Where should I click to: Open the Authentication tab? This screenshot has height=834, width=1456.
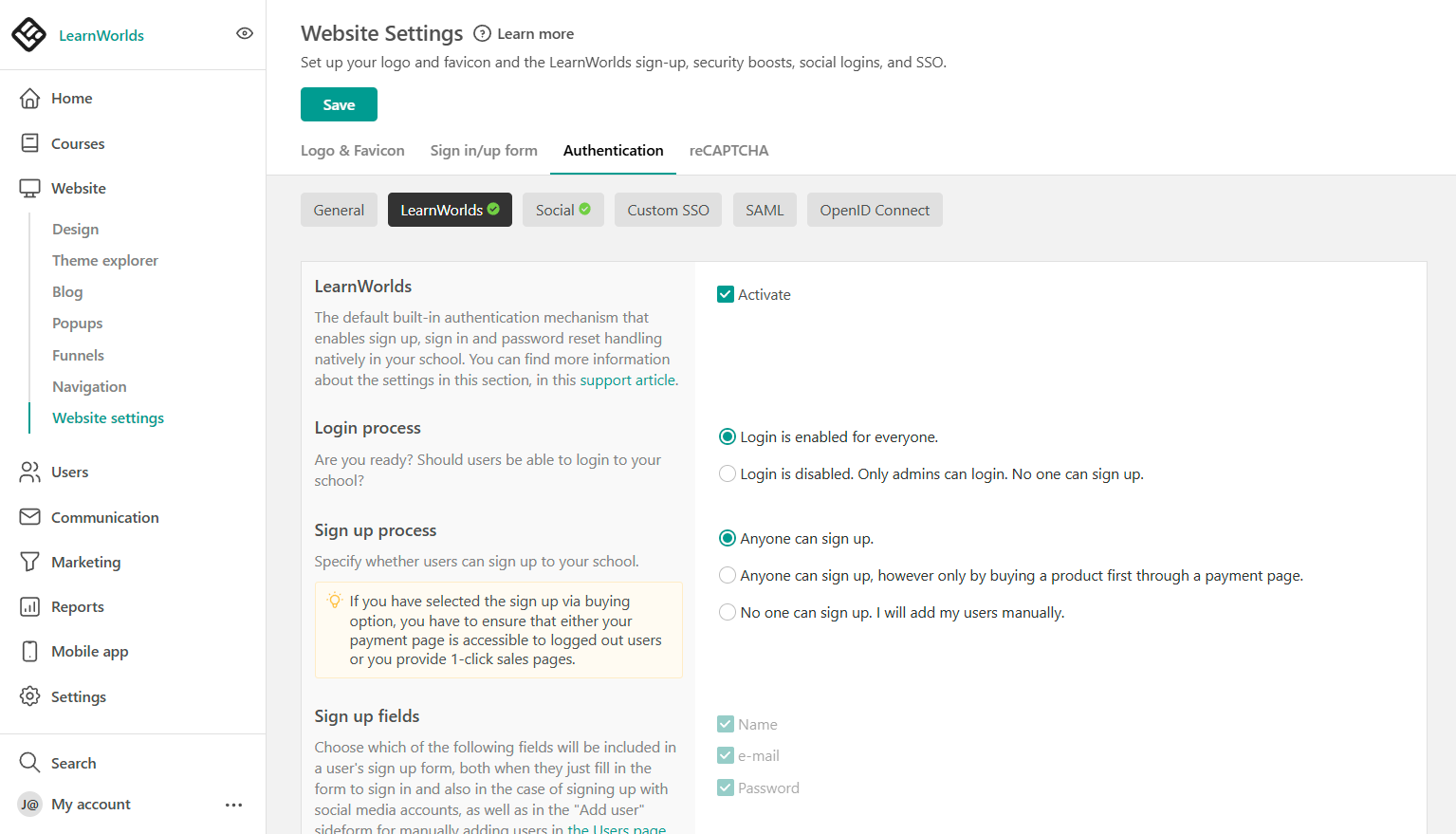pyautogui.click(x=614, y=150)
